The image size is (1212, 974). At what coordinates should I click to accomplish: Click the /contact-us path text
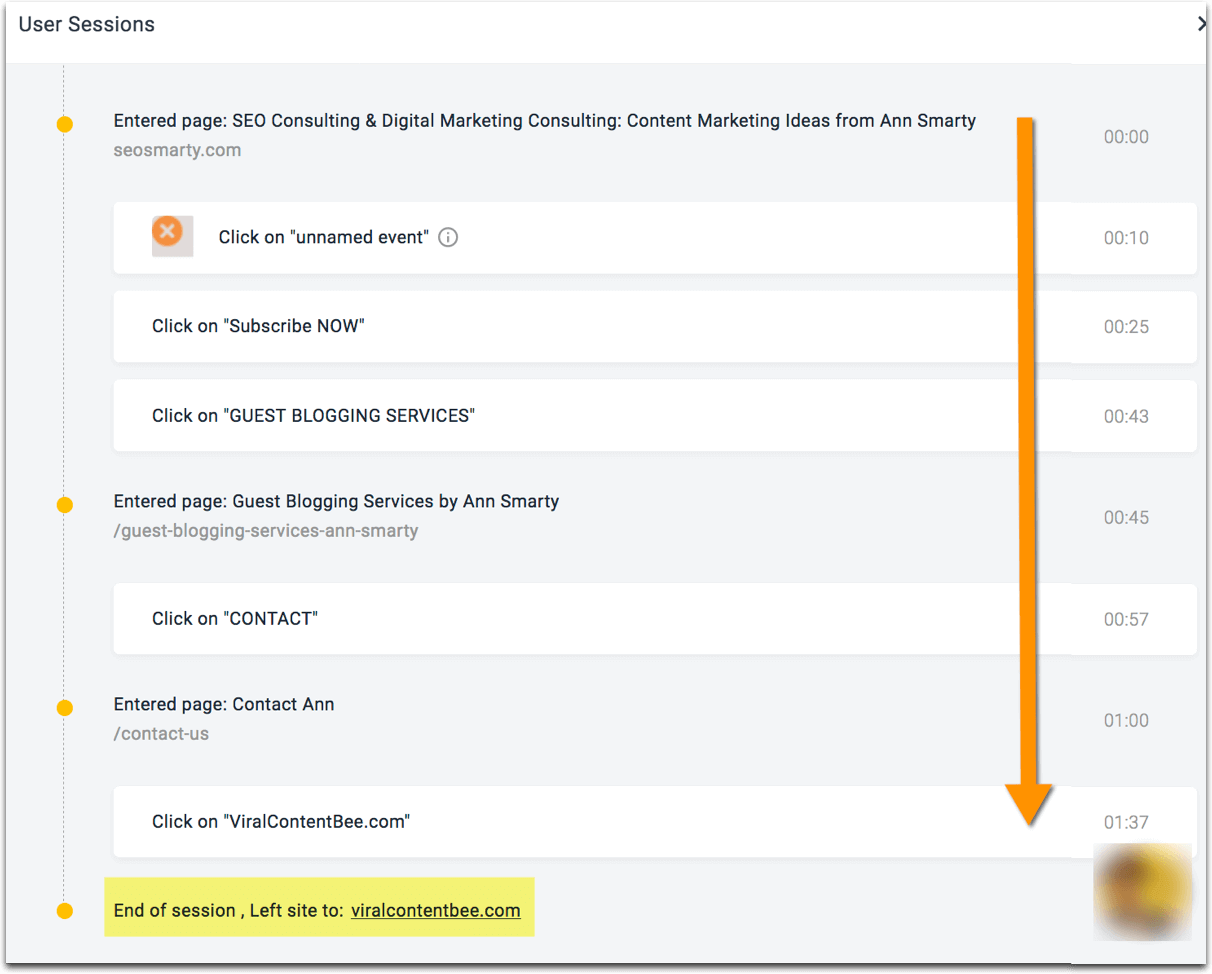click(161, 734)
